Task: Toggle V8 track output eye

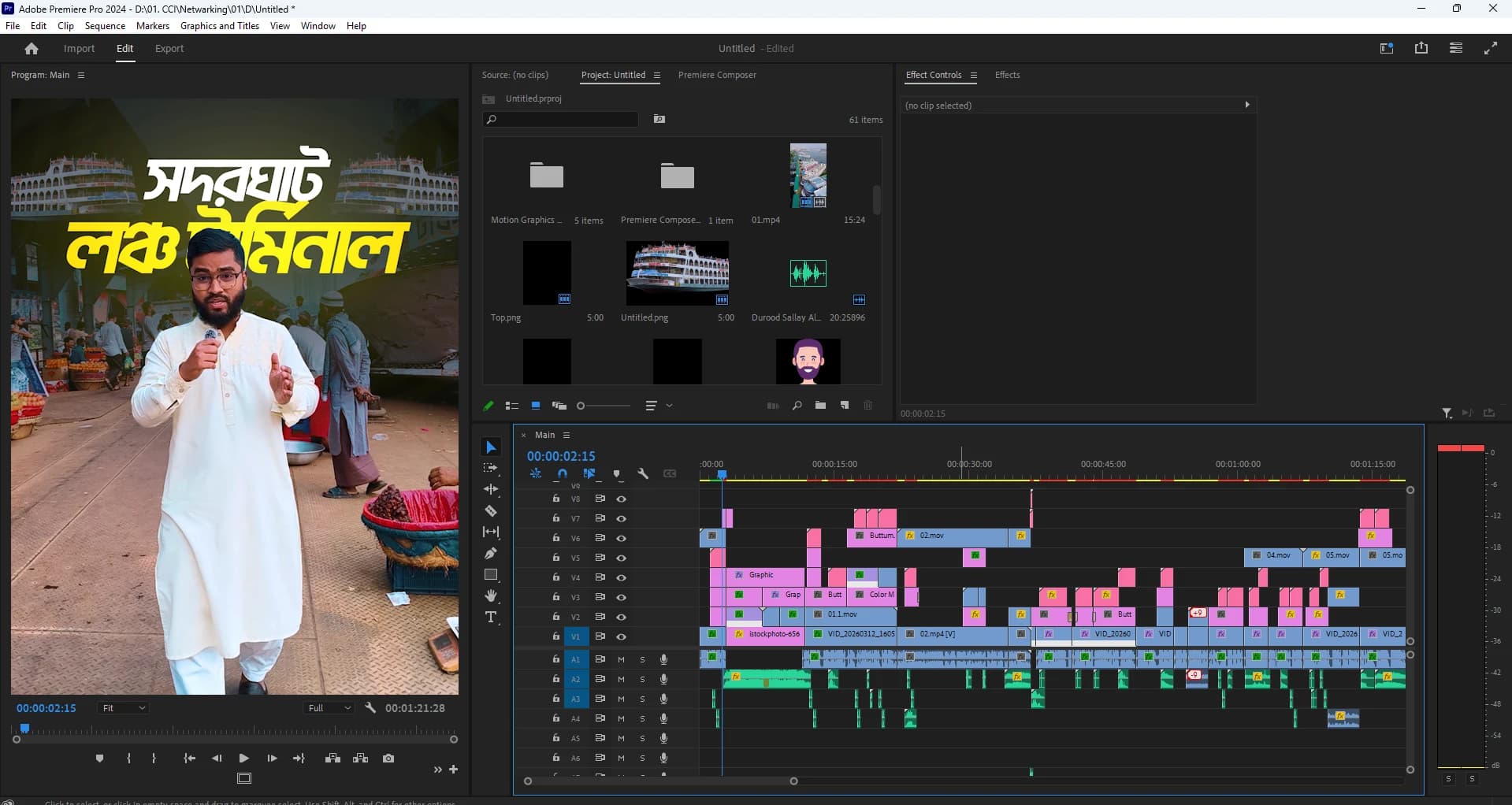Action: [622, 499]
